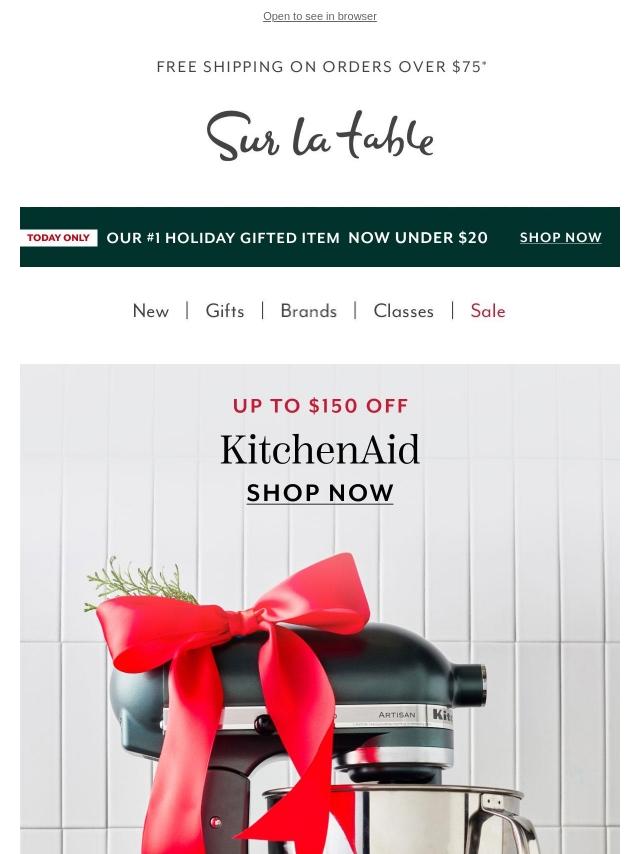Click SHOP NOW under KitchenAid
The height and width of the screenshot is (854, 640).
coord(320,493)
